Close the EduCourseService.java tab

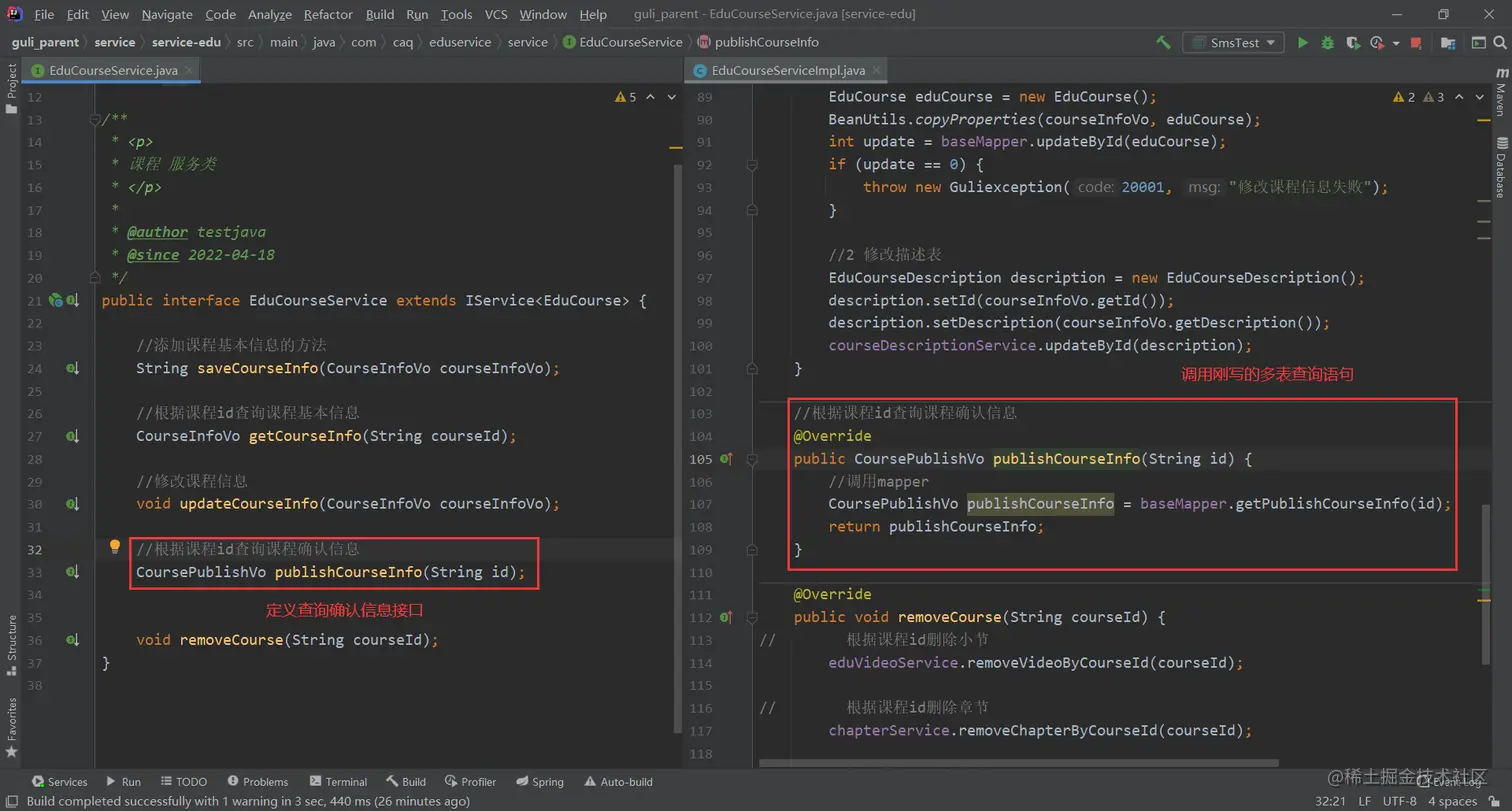(188, 70)
